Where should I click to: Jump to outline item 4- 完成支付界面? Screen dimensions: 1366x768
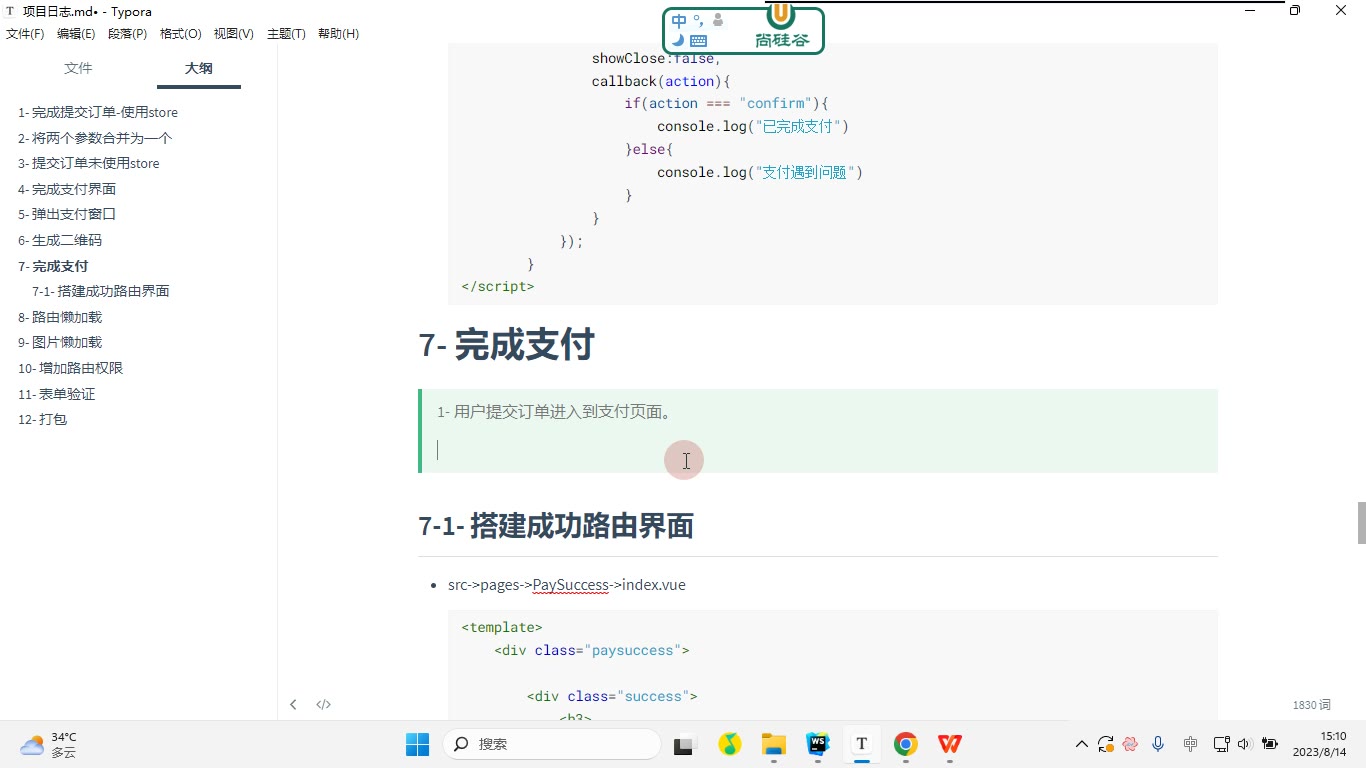coord(67,189)
